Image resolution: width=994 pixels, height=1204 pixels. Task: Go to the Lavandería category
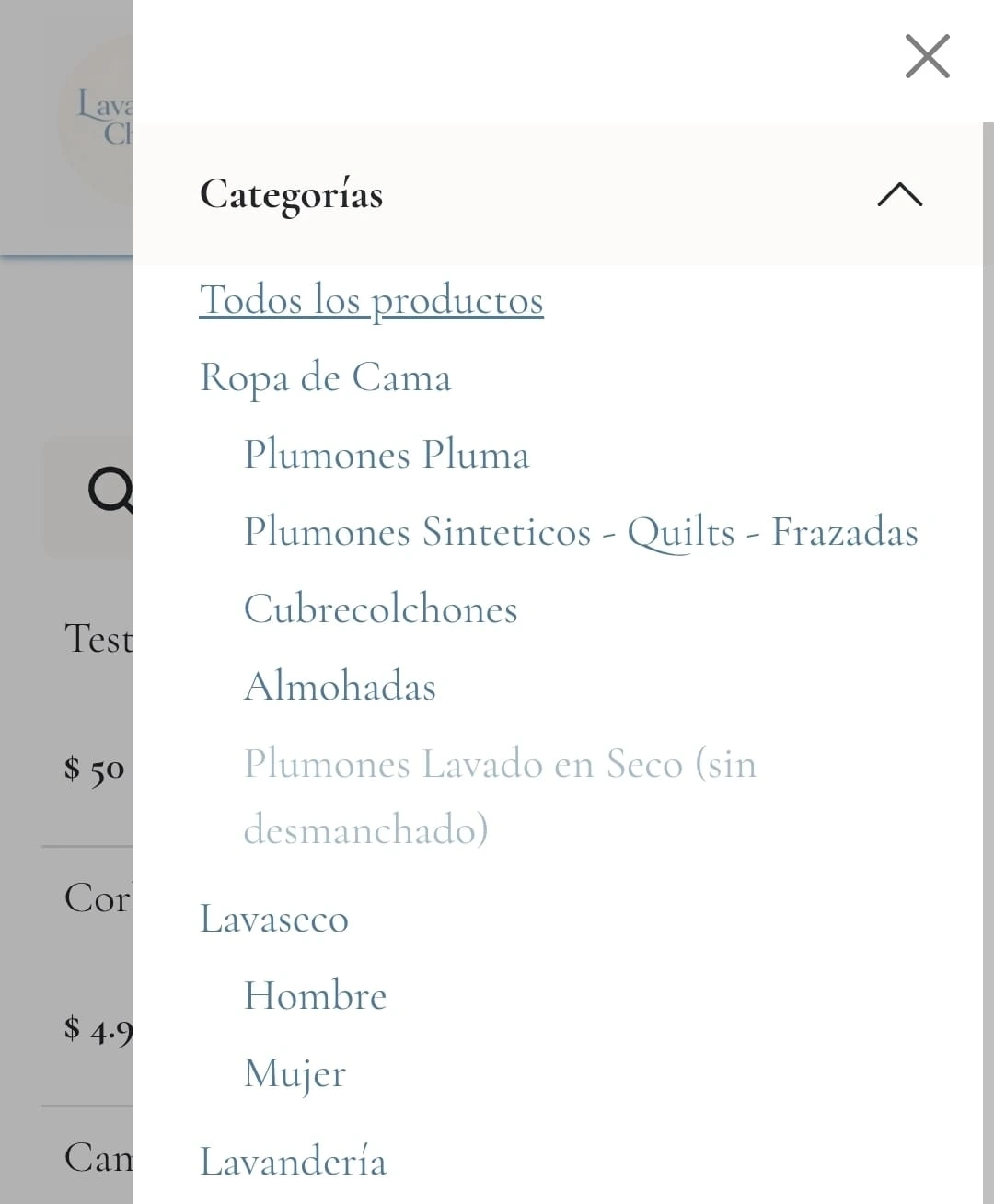click(x=293, y=1162)
